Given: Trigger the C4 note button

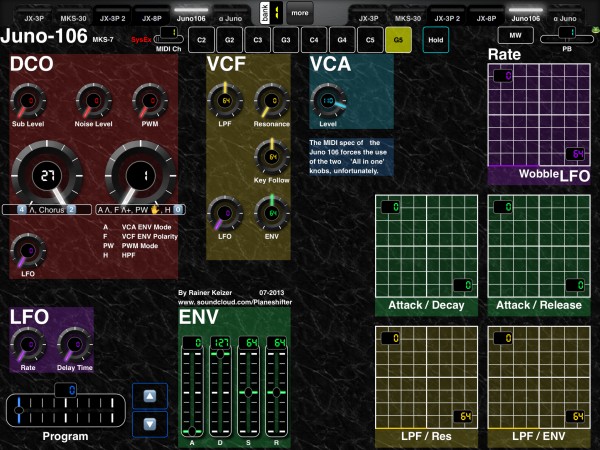Looking at the screenshot, I should point(314,40).
